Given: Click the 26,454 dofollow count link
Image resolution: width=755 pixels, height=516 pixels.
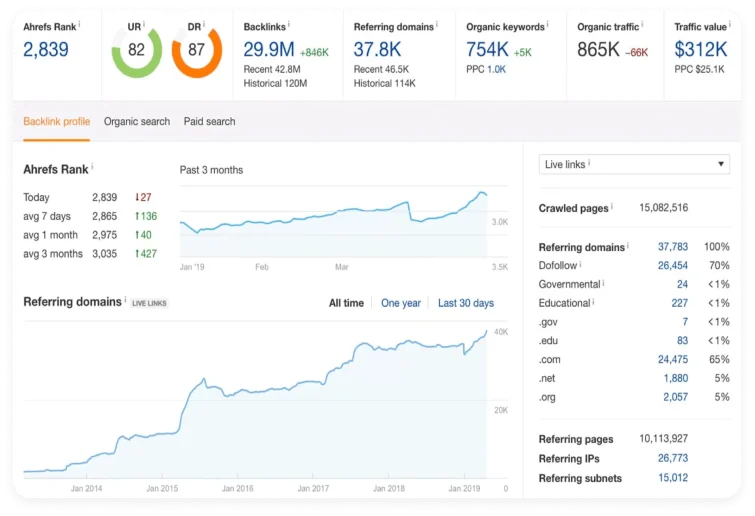Looking at the screenshot, I should pos(672,266).
